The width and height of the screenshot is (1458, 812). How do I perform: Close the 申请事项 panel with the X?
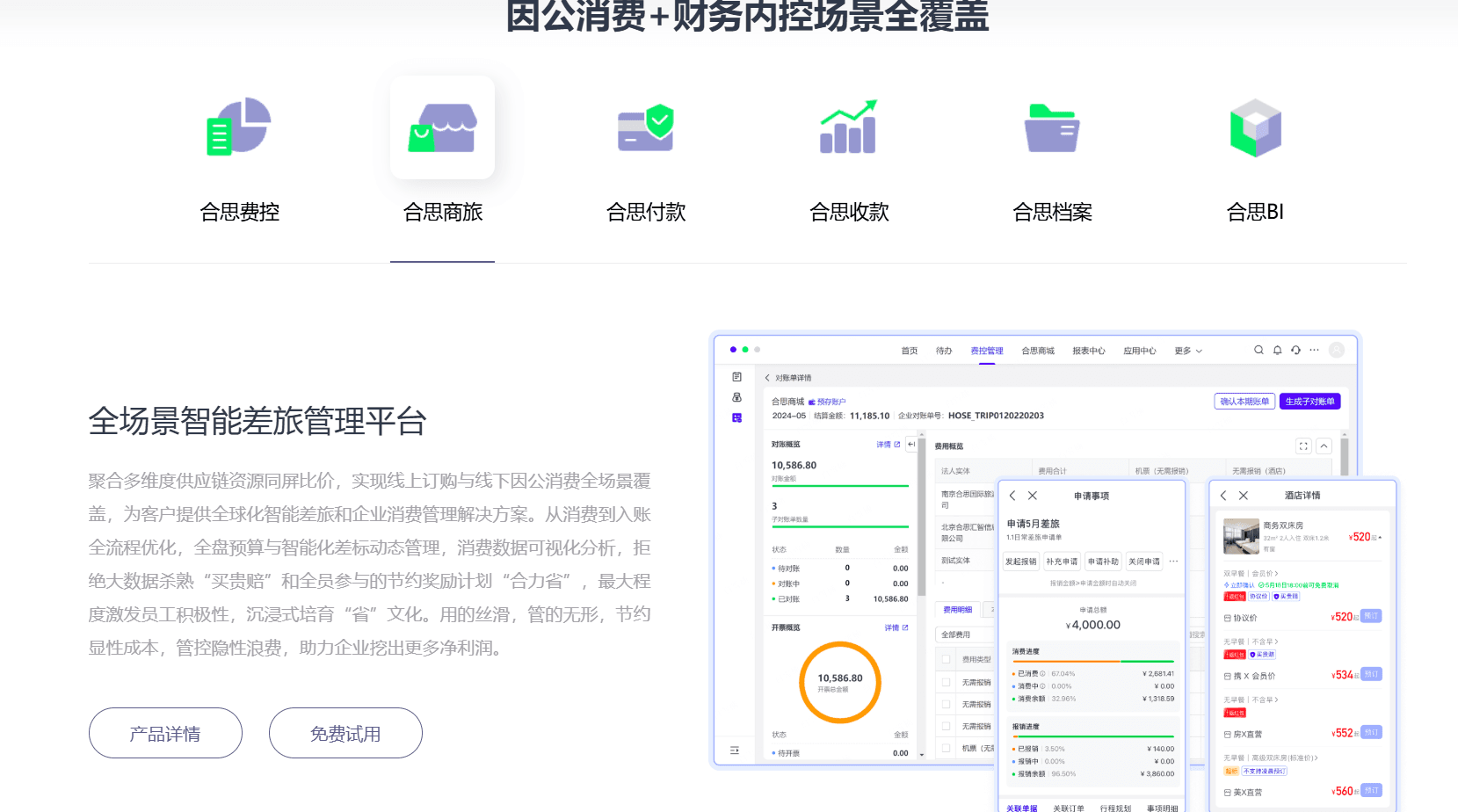point(1033,496)
